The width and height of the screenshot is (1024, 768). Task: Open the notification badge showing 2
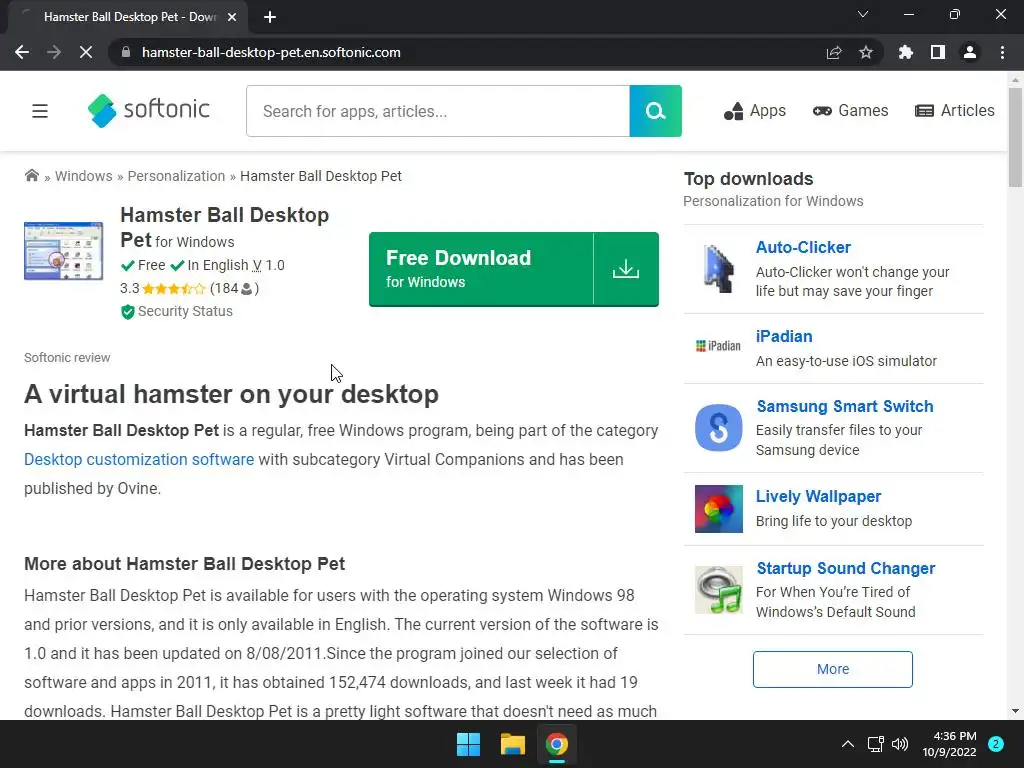pyautogui.click(x=996, y=744)
